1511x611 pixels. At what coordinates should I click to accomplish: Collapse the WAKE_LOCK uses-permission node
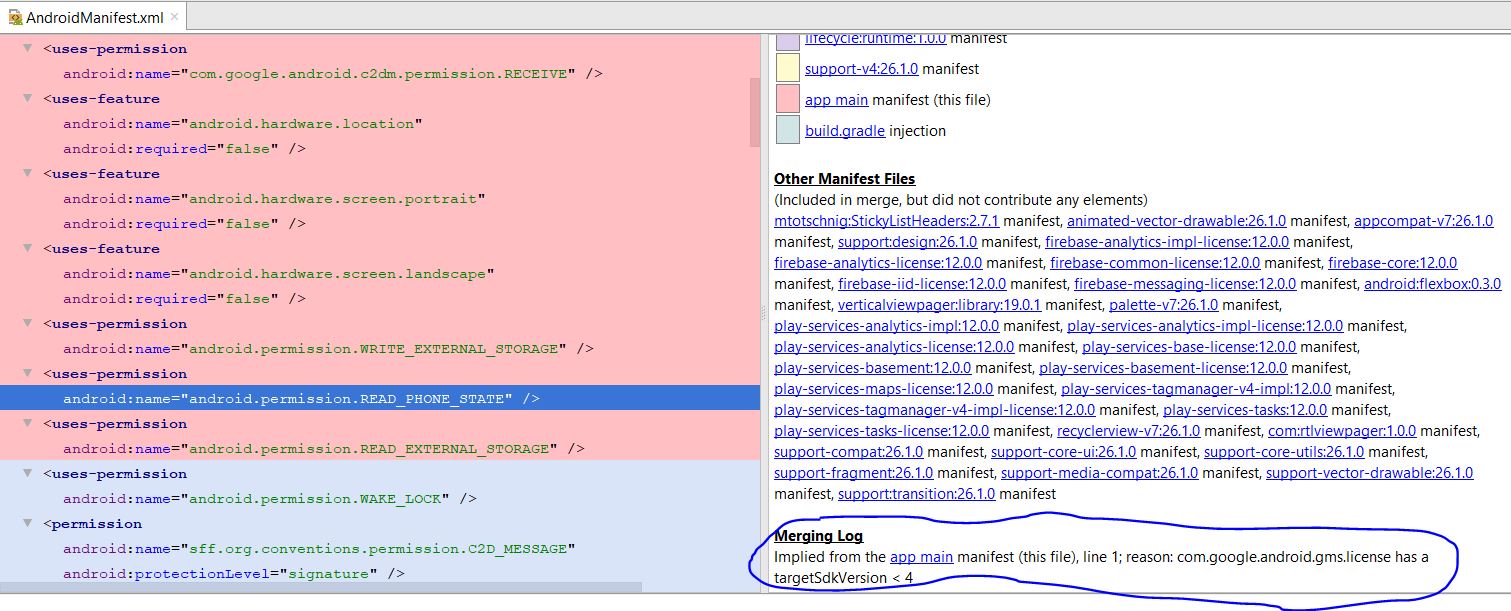(27, 473)
